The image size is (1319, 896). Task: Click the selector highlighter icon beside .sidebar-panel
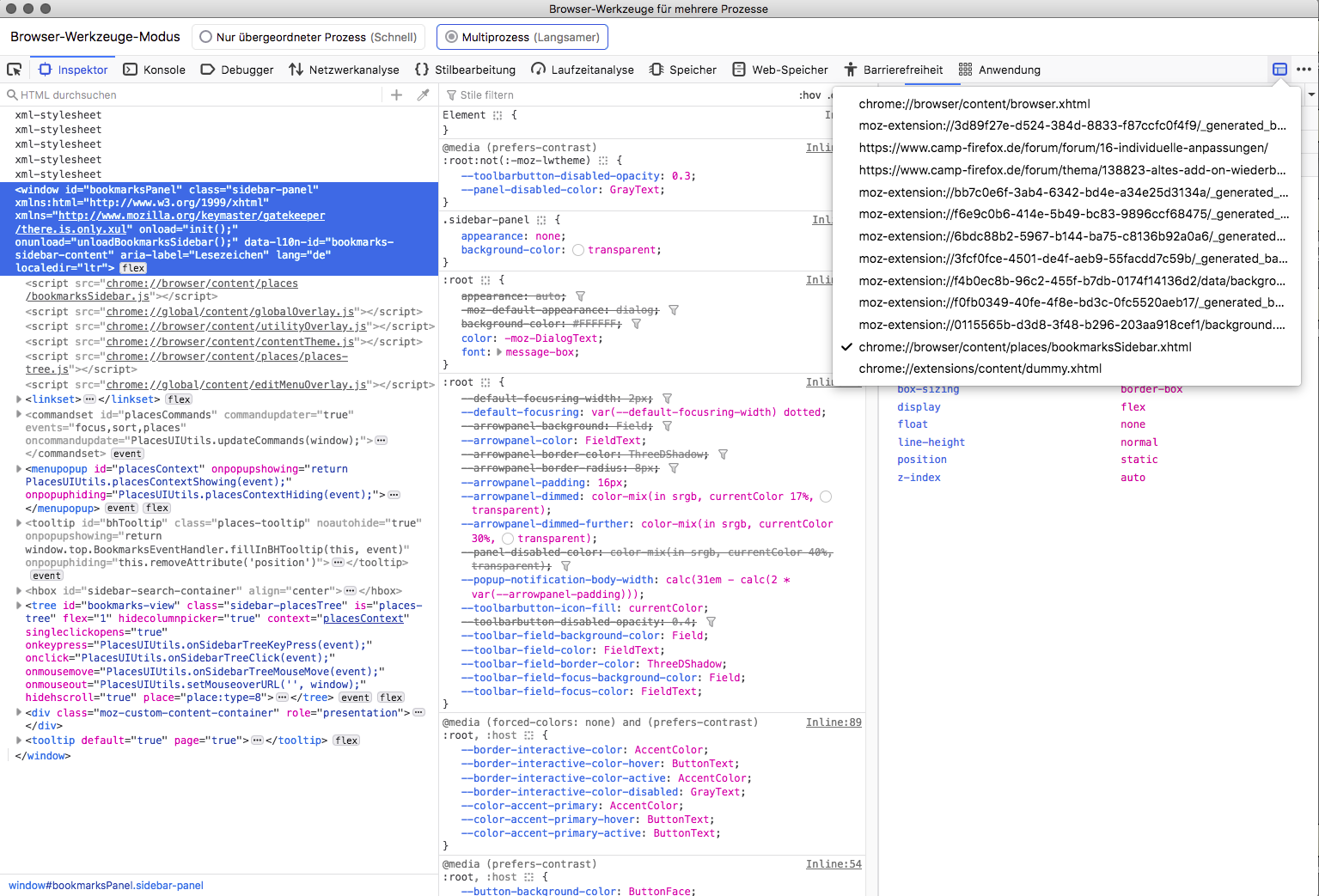point(541,221)
